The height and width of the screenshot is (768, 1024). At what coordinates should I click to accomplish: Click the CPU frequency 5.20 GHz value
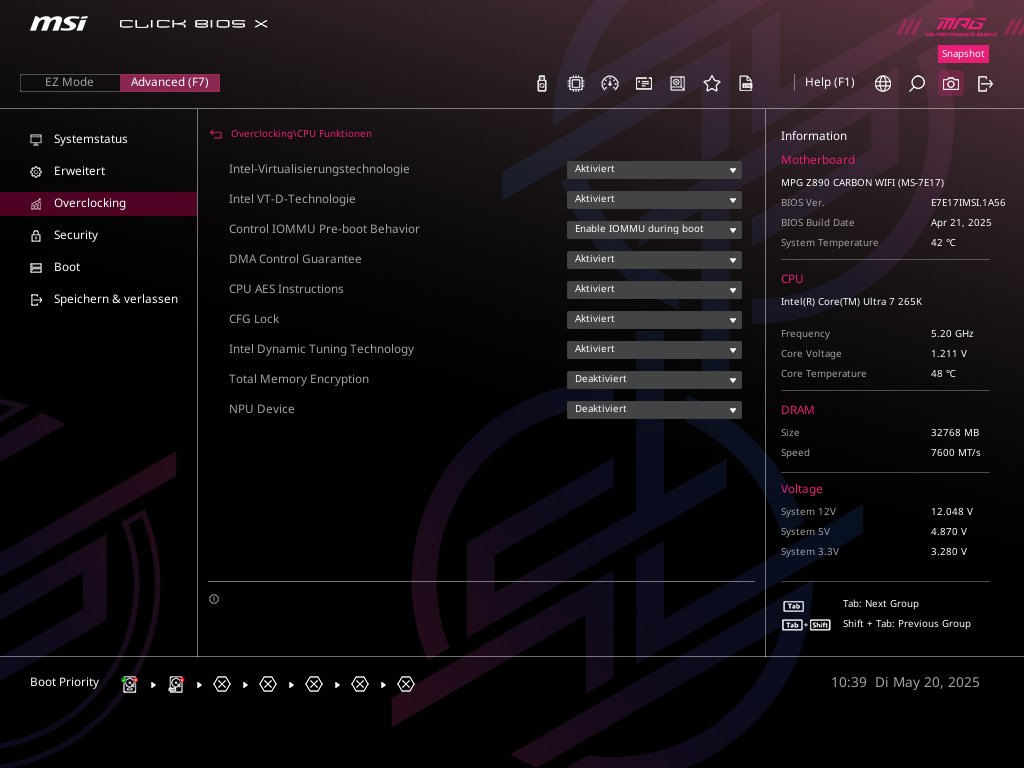click(952, 334)
